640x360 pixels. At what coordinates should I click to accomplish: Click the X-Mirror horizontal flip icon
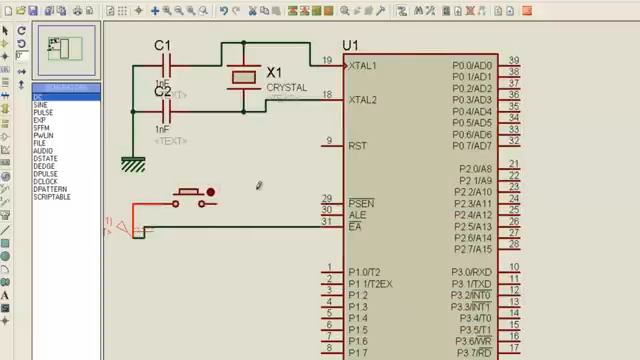coord(22,72)
